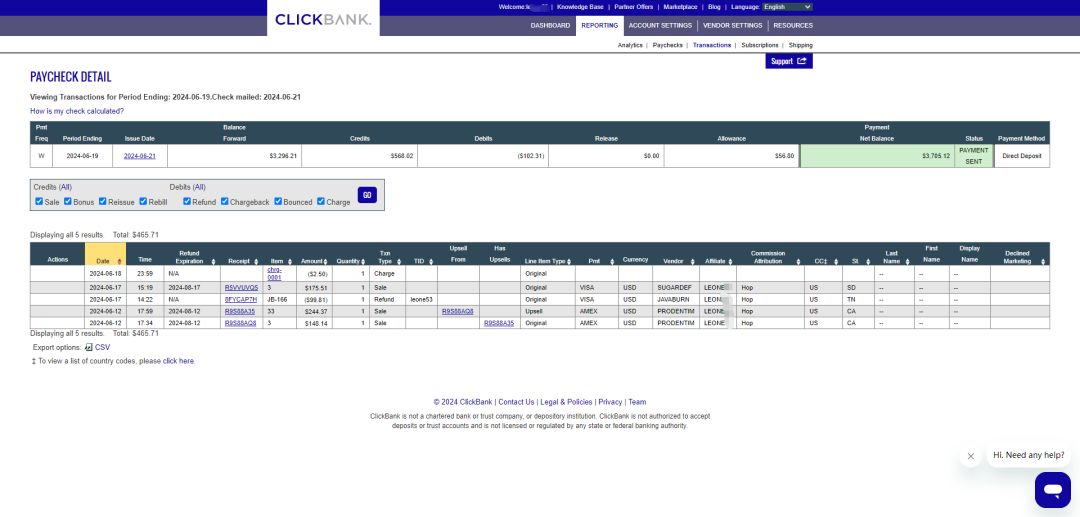1080x517 pixels.
Task: Sort by Pmt column arrow
Action: click(612, 262)
